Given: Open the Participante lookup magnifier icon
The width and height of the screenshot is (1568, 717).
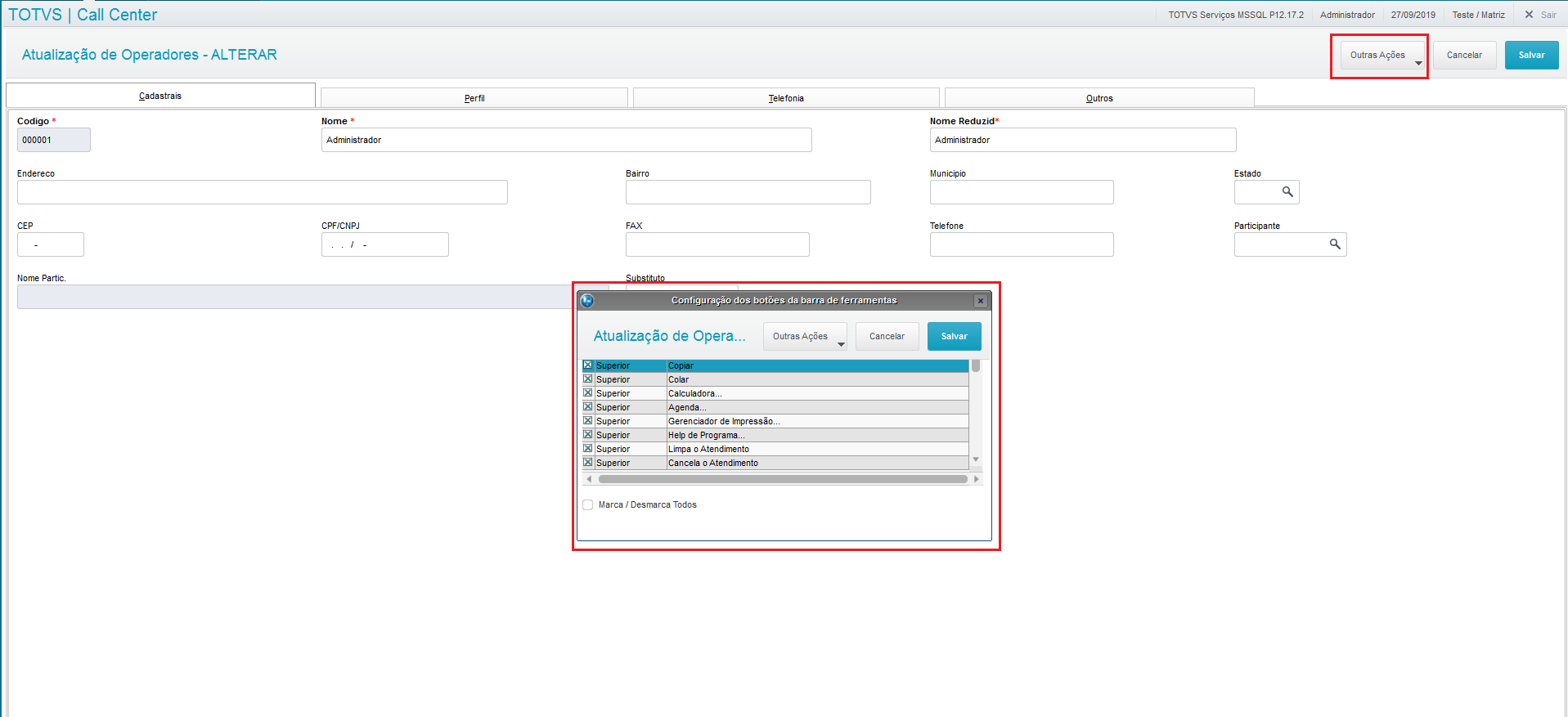Looking at the screenshot, I should pyautogui.click(x=1335, y=244).
